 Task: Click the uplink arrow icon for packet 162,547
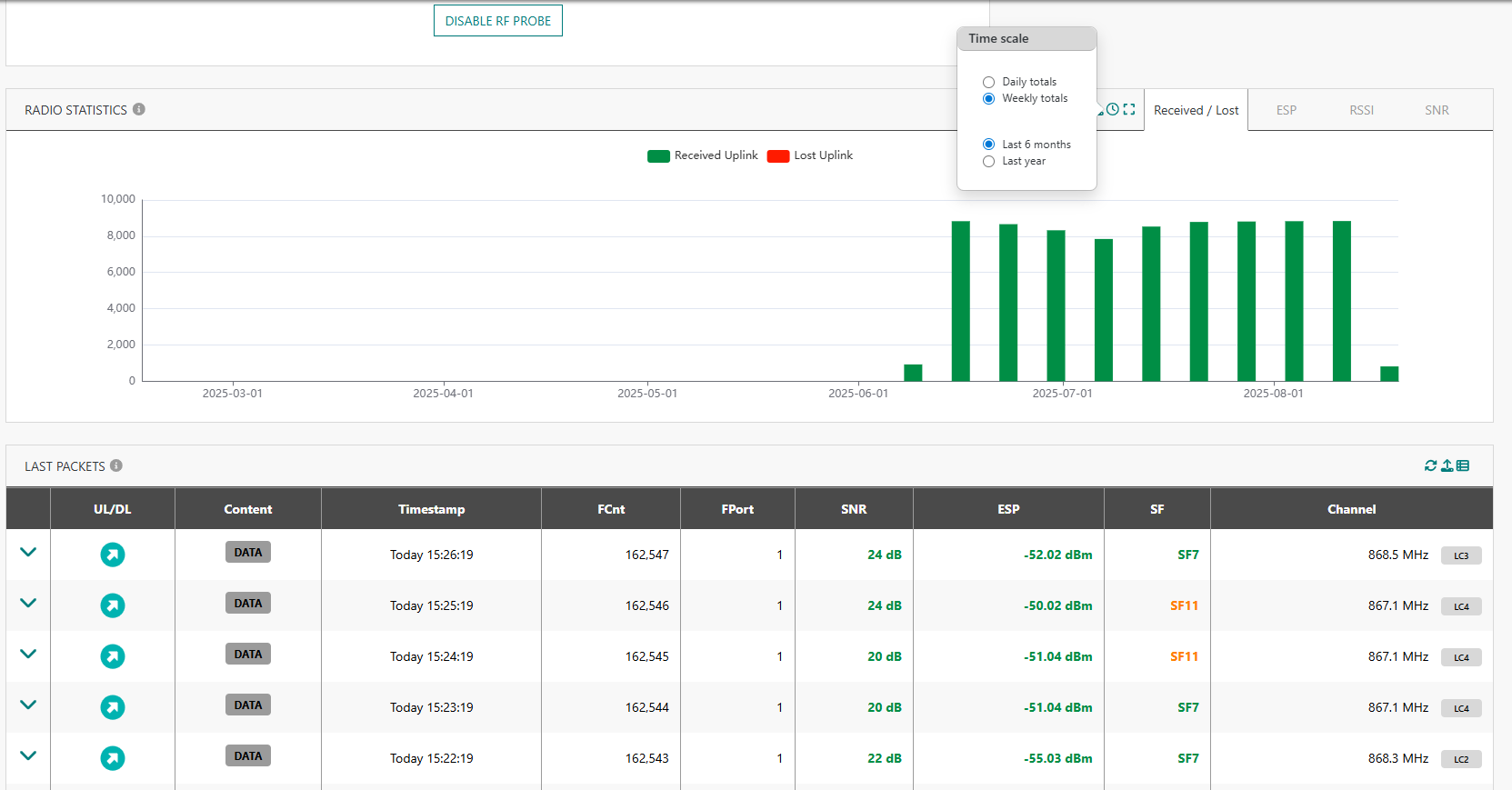[113, 555]
